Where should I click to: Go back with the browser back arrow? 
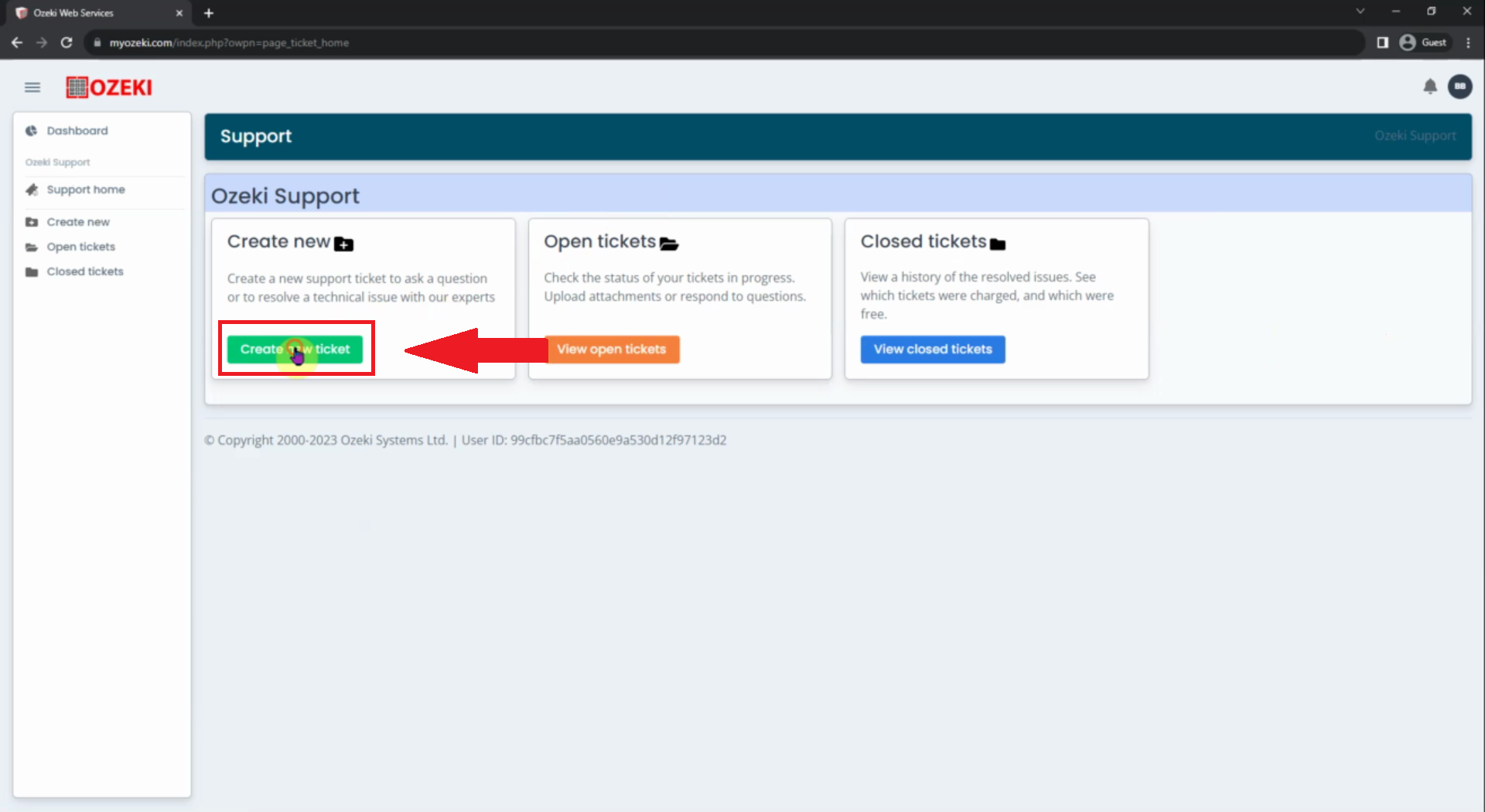click(x=17, y=43)
